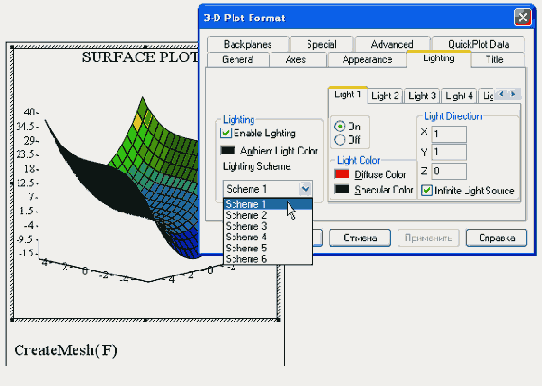Open the QuickPlot Data tab
This screenshot has width=542, height=386.
[x=478, y=44]
